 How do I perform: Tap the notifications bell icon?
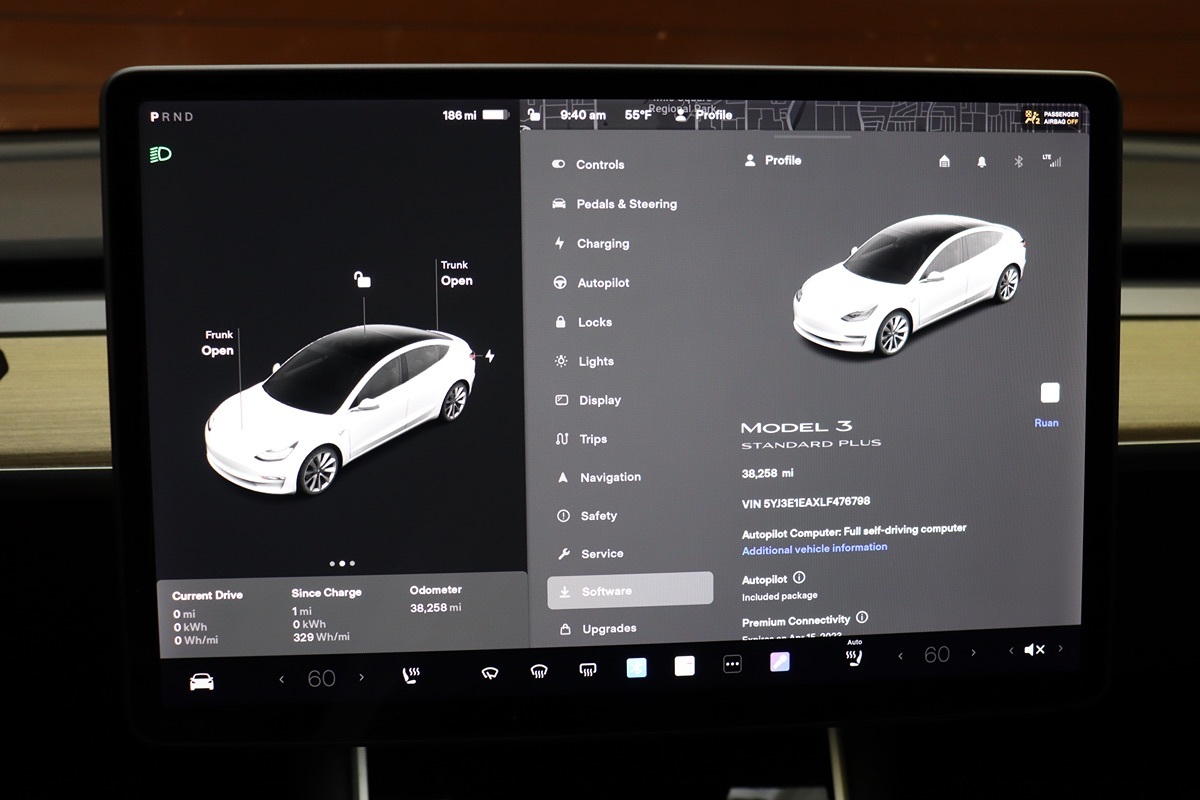coord(982,162)
